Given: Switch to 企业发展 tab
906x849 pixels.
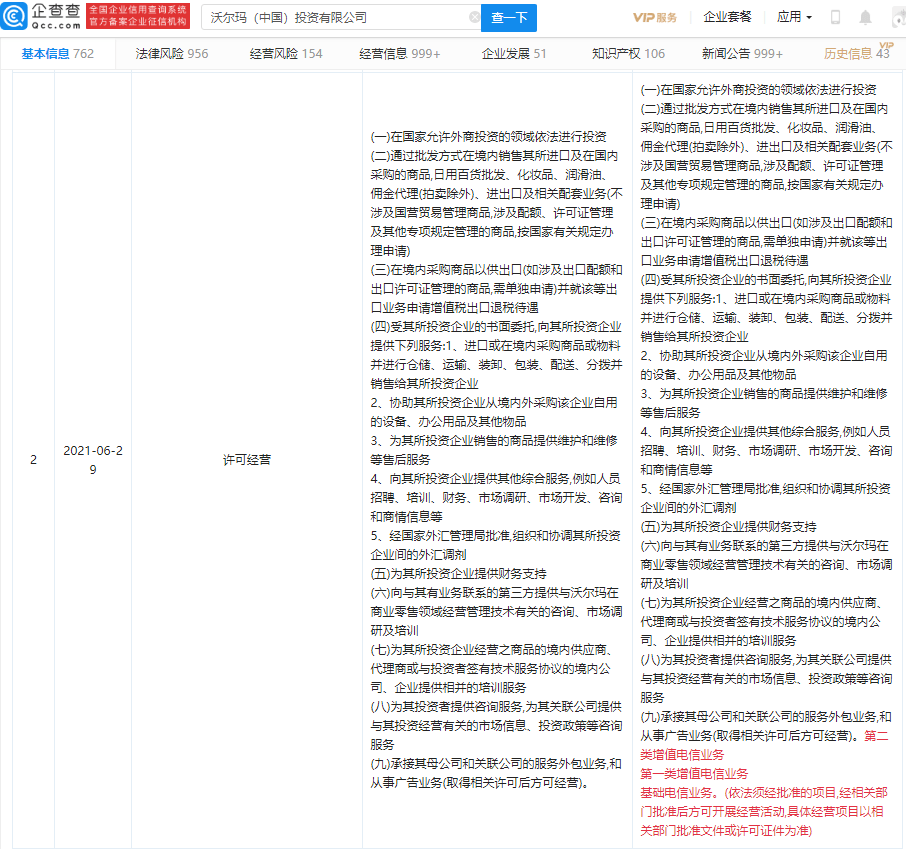Looking at the screenshot, I should click(x=514, y=54).
